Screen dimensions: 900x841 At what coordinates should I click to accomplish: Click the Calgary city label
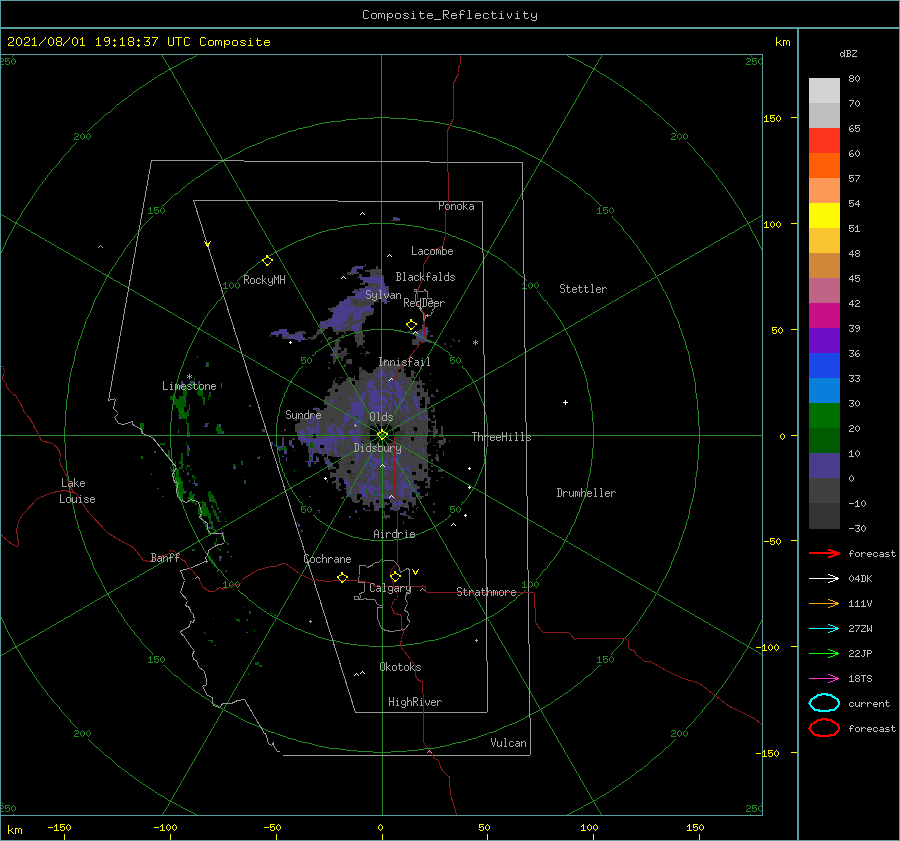coord(390,588)
